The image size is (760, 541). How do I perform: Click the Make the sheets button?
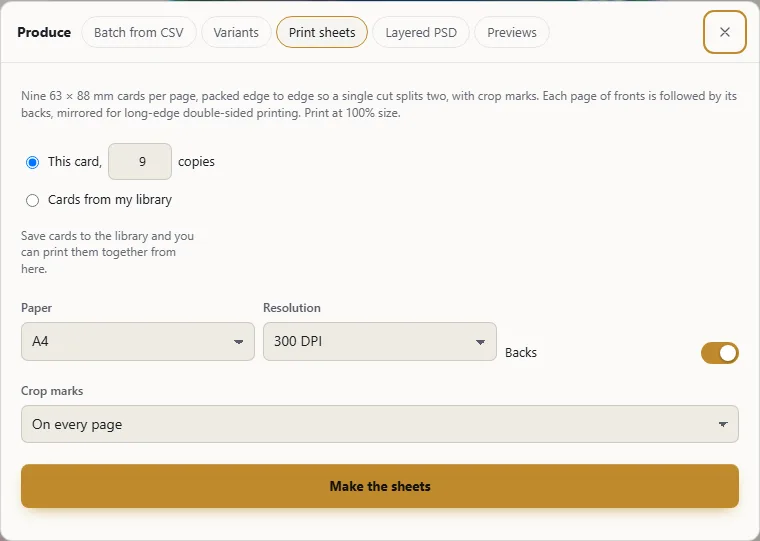click(x=380, y=486)
